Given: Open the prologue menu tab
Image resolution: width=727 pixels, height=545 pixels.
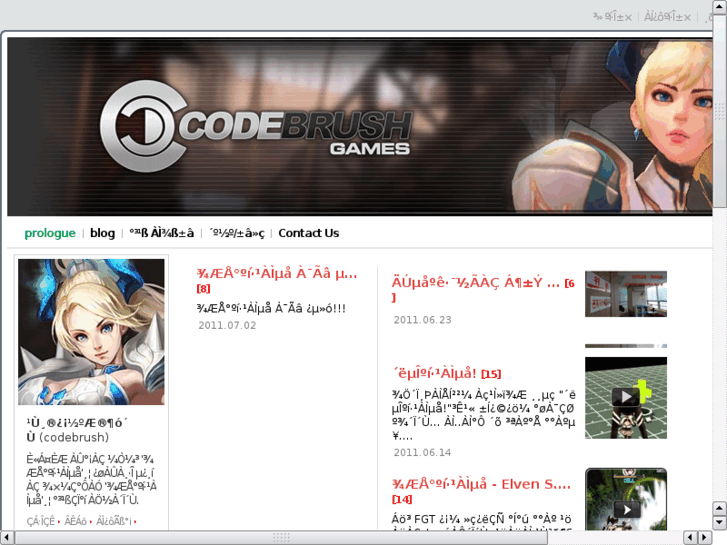Looking at the screenshot, I should [x=50, y=233].
